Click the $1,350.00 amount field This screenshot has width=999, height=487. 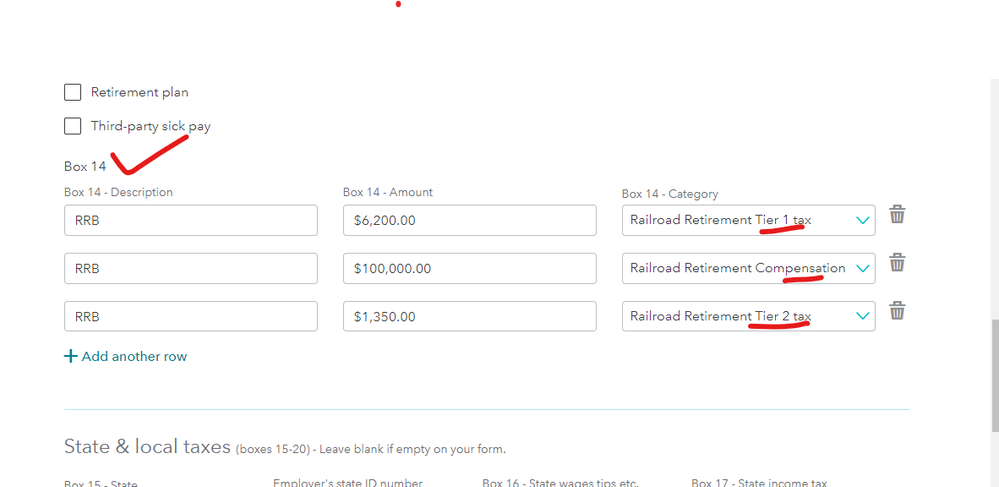tap(469, 316)
